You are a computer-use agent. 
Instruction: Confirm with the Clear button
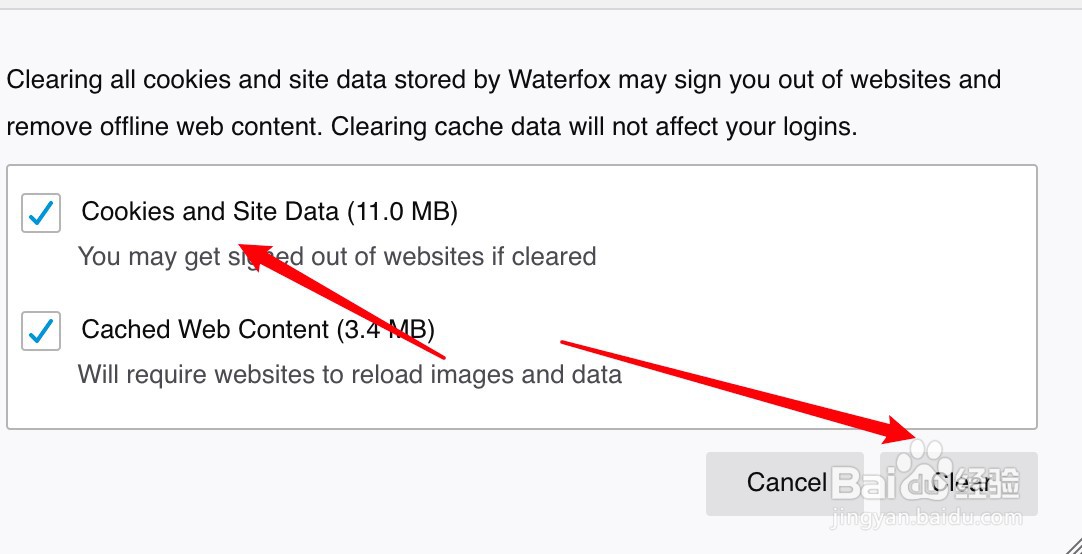point(960,484)
